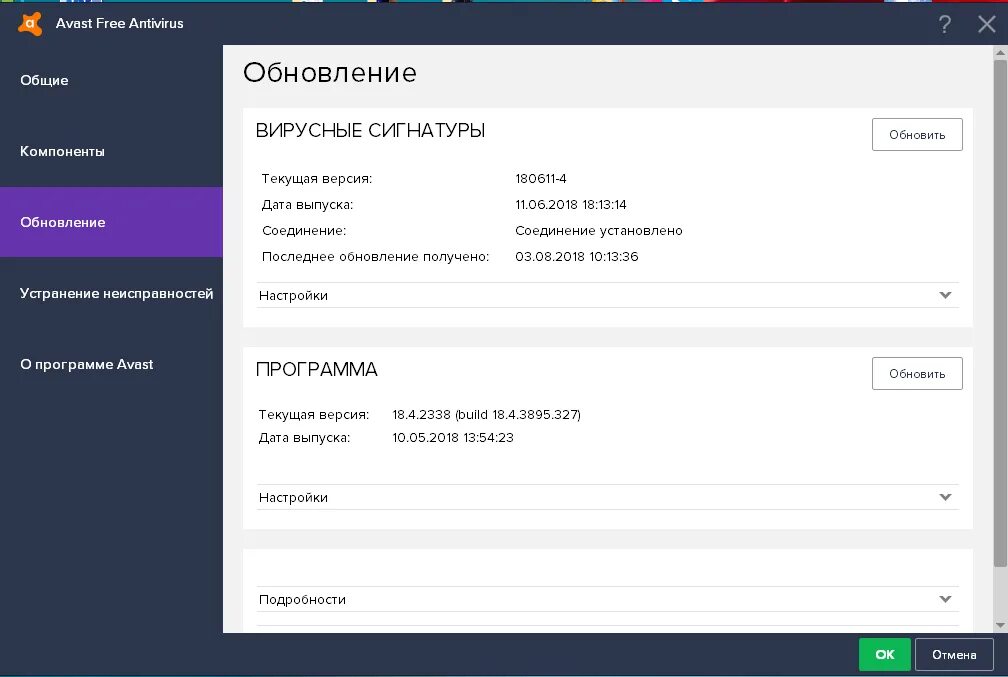Open help via the question mark icon
The width and height of the screenshot is (1008, 677).
(x=944, y=24)
